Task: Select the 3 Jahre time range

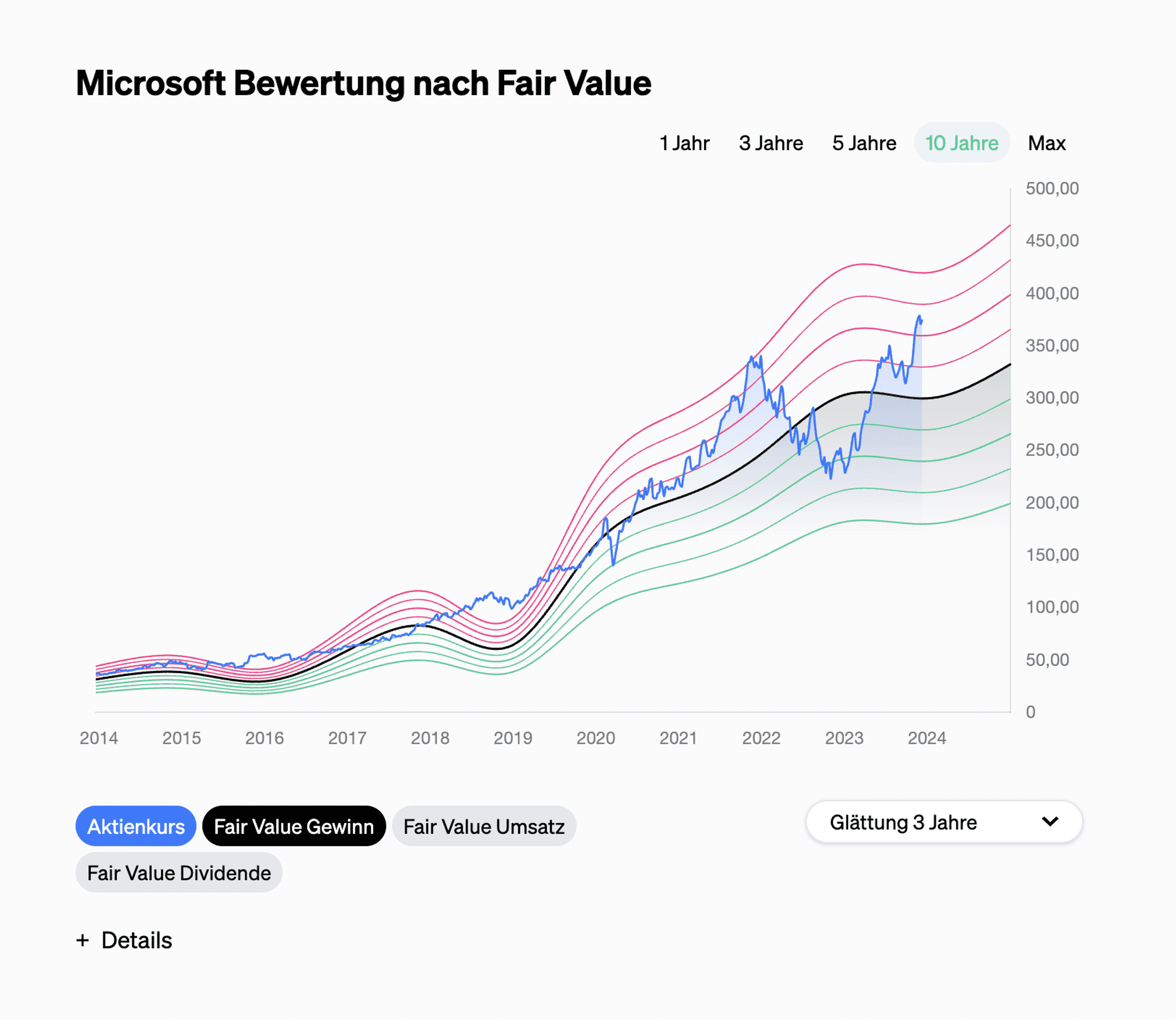Action: point(771,143)
